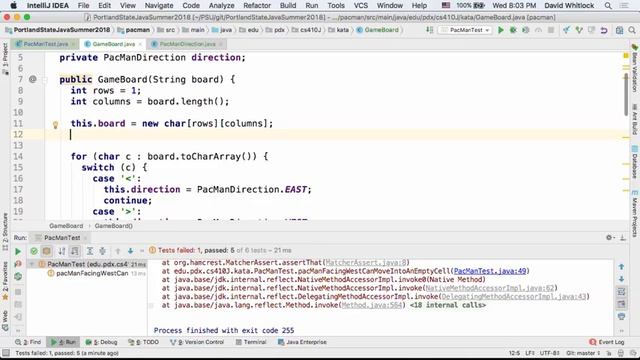640x360 pixels.
Task: Click the console Up the Stack Trace arrow
Action: coord(621,267)
